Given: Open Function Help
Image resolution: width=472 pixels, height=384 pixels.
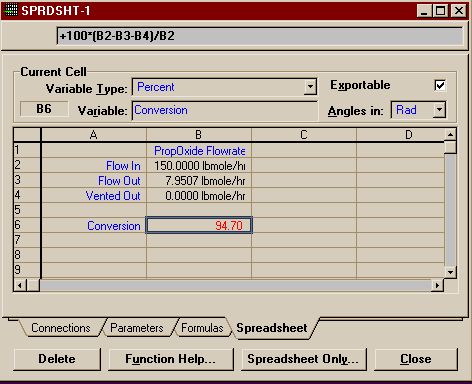Looking at the screenshot, I should pos(171,359).
